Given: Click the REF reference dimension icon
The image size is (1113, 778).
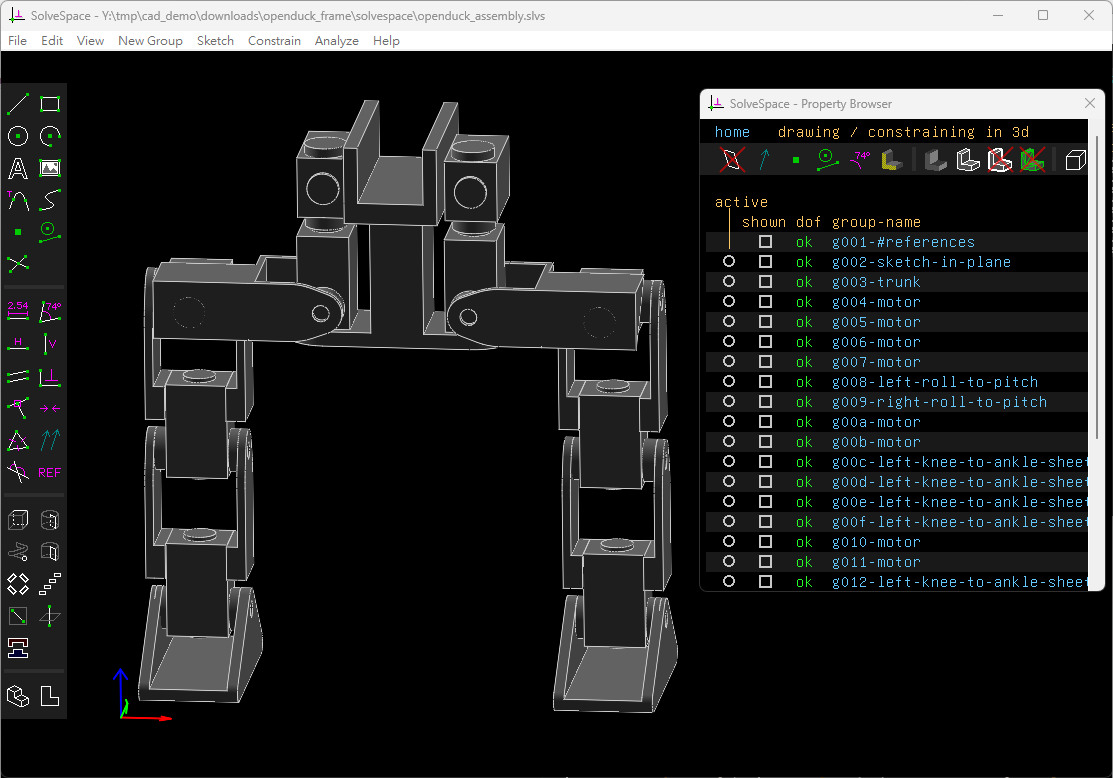Looking at the screenshot, I should point(50,472).
